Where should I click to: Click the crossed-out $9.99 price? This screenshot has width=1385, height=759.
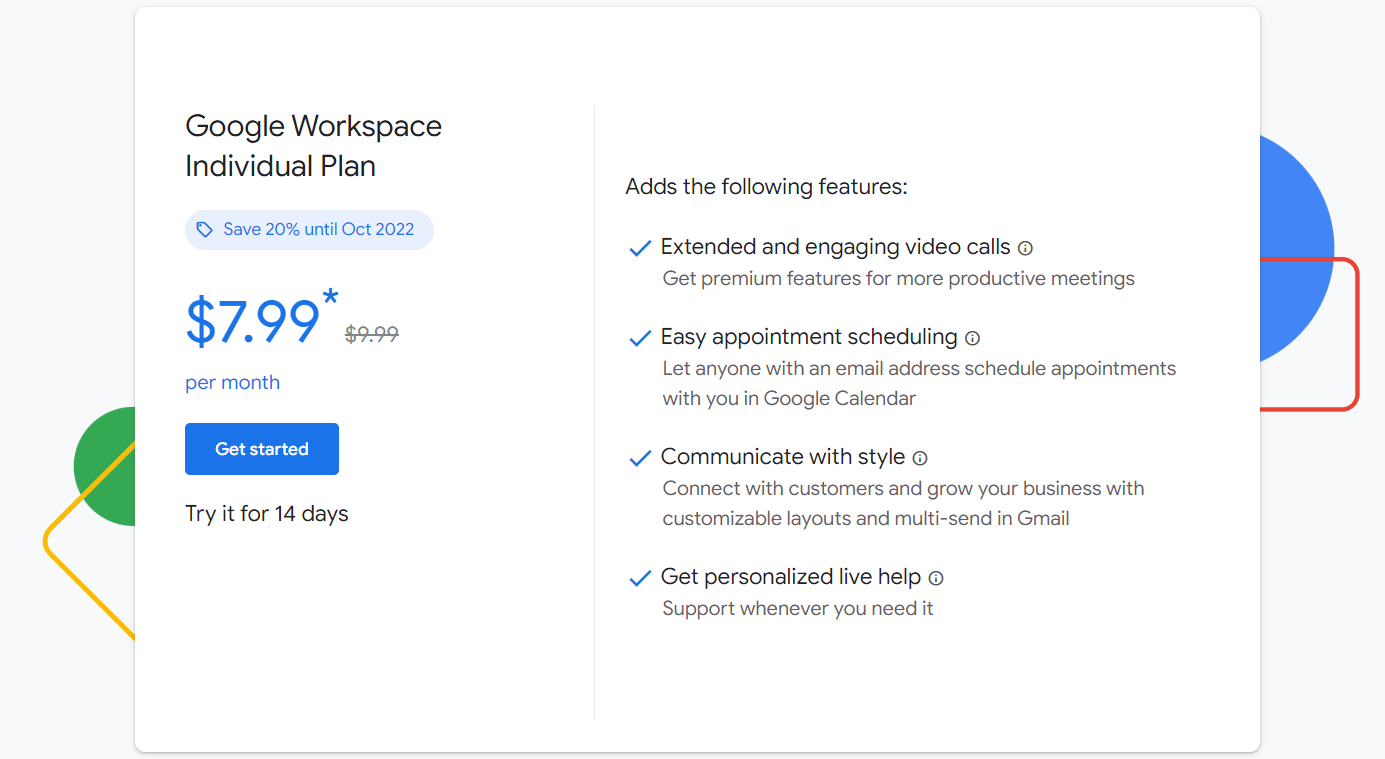point(372,334)
